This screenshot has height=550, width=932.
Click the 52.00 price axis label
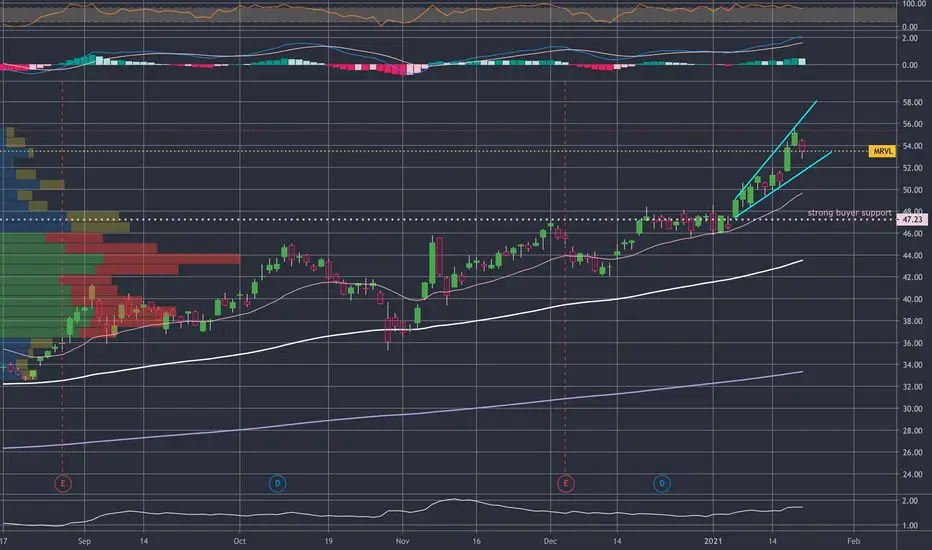pyautogui.click(x=912, y=168)
